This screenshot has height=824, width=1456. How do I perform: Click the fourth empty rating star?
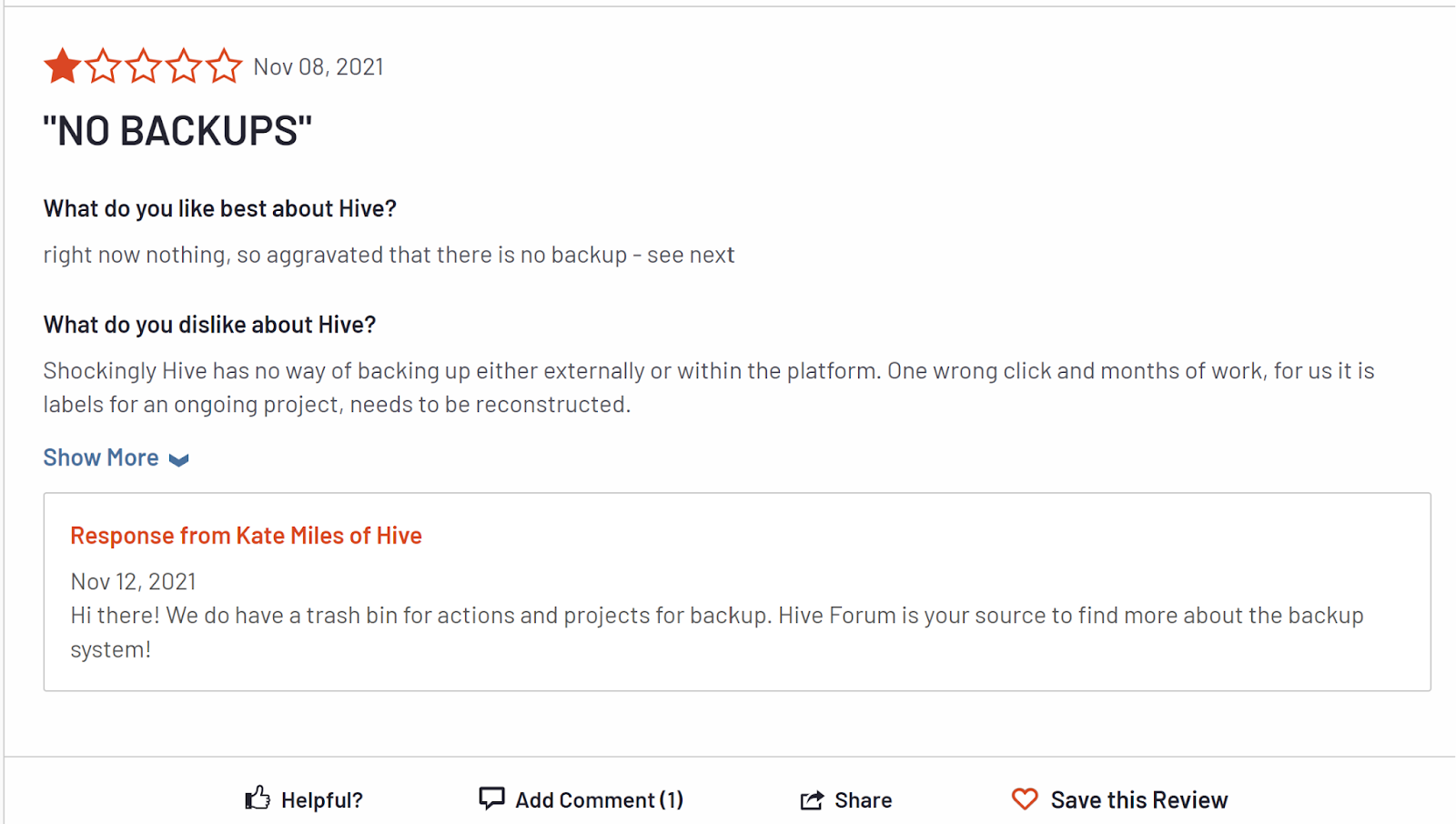point(184,66)
